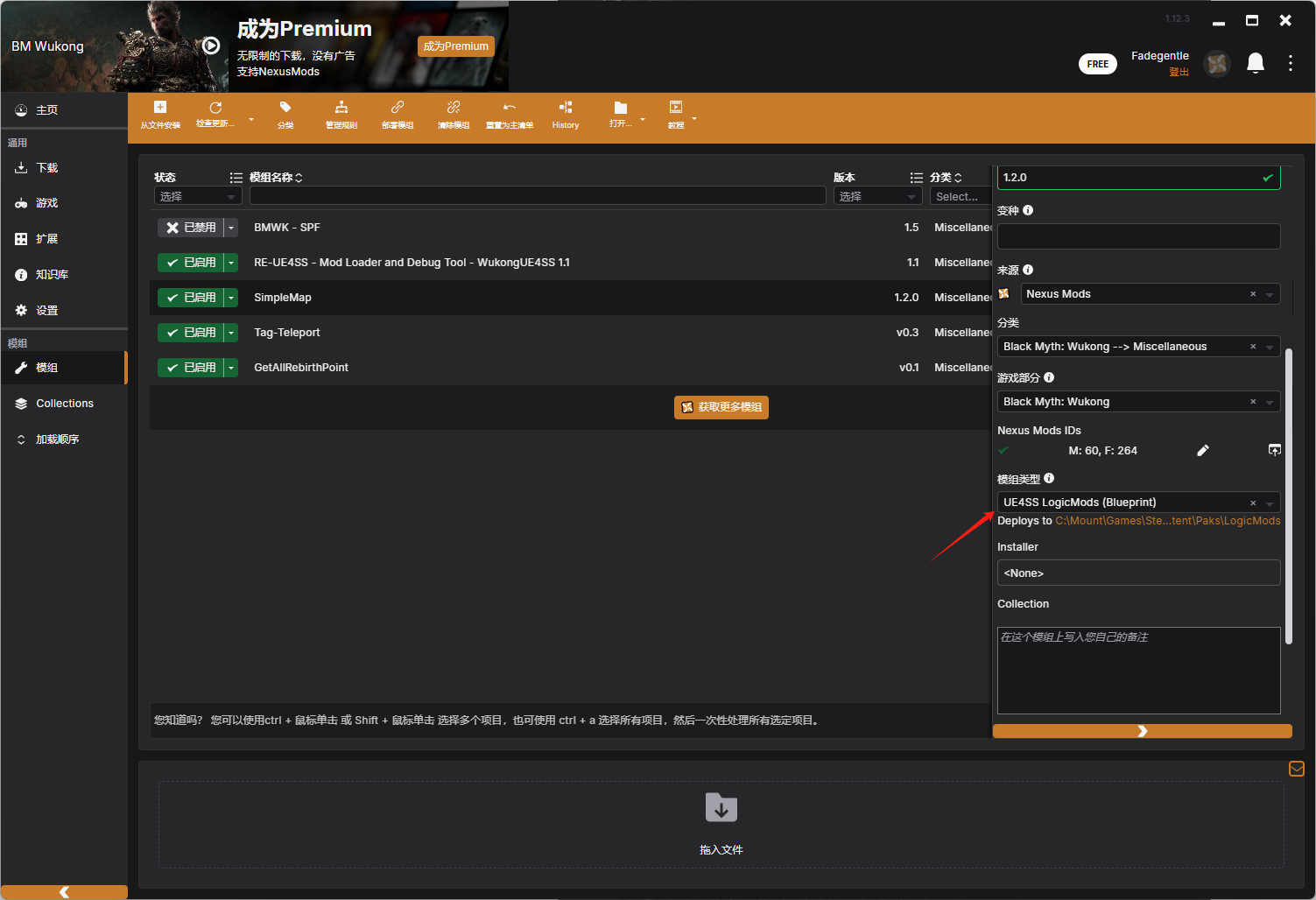Screen dimensions: 1316x900
Task: Open status dropdown arrow for Tag-Teleport row
Action: [231, 333]
